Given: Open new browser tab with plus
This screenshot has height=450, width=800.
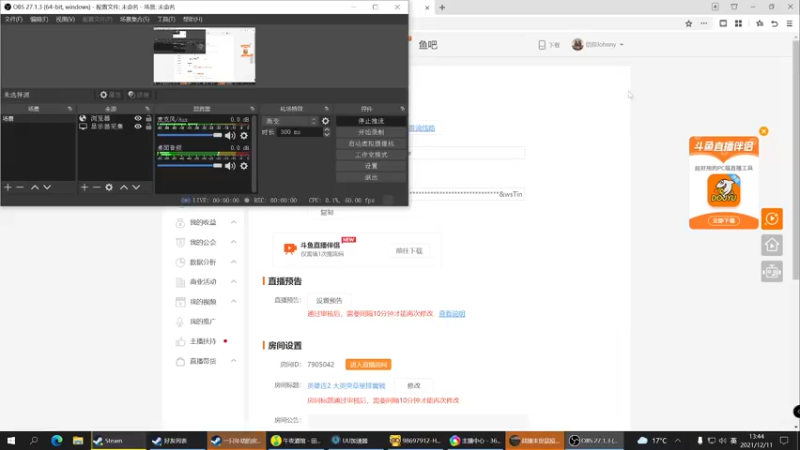Looking at the screenshot, I should 442,7.
